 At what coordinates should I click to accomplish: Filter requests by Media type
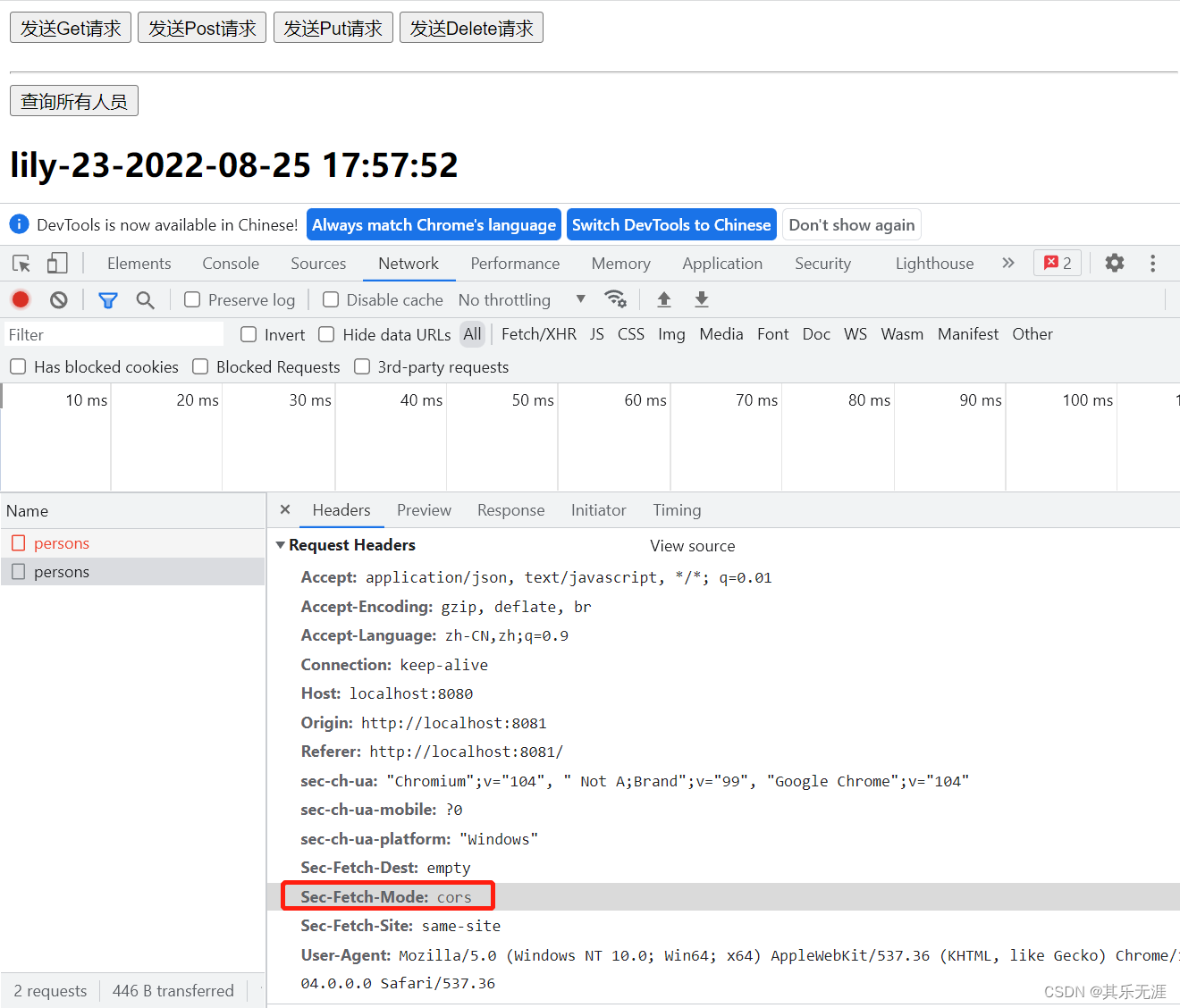721,334
